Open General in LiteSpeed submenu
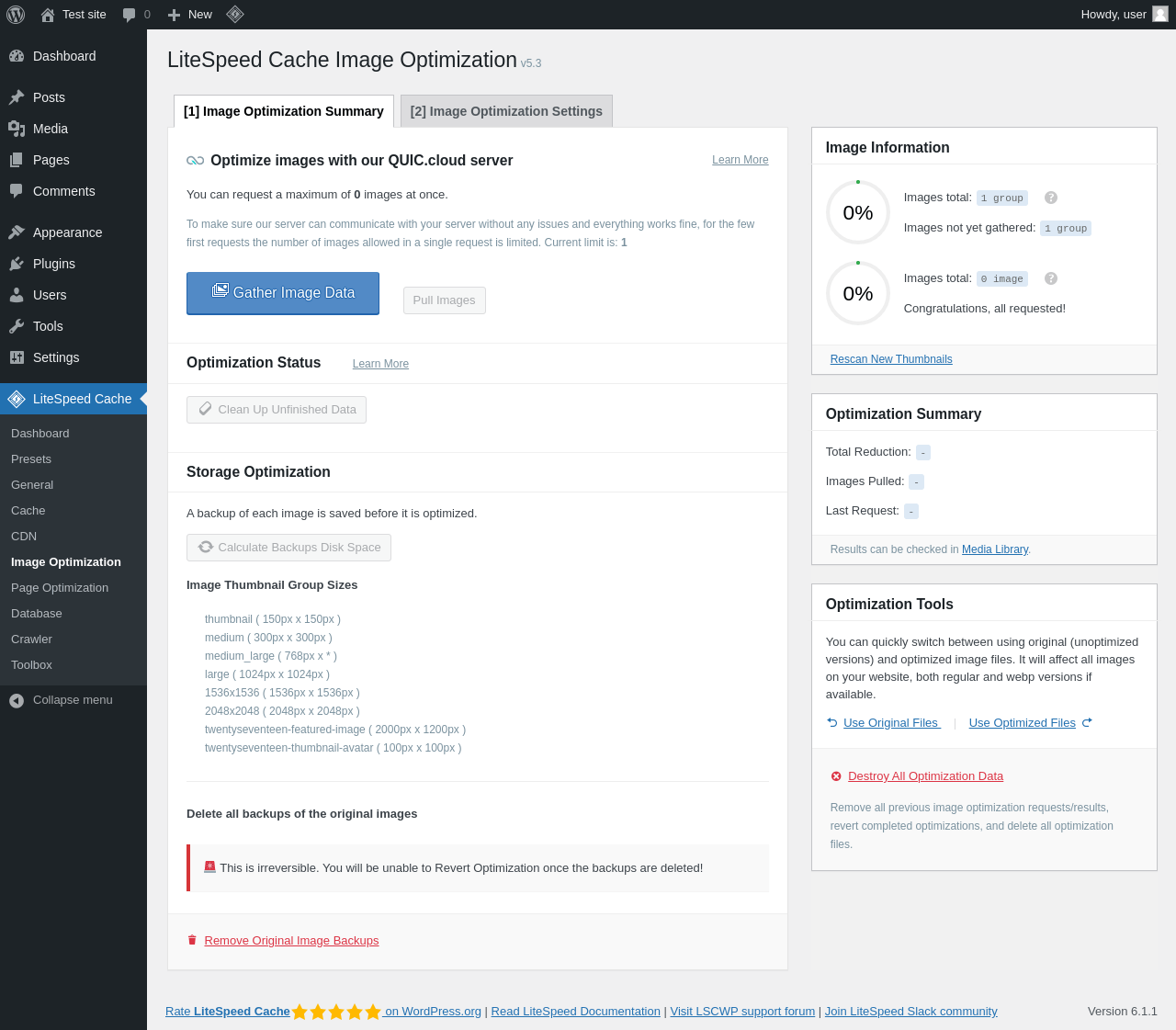The width and height of the screenshot is (1176, 1030). click(x=32, y=485)
